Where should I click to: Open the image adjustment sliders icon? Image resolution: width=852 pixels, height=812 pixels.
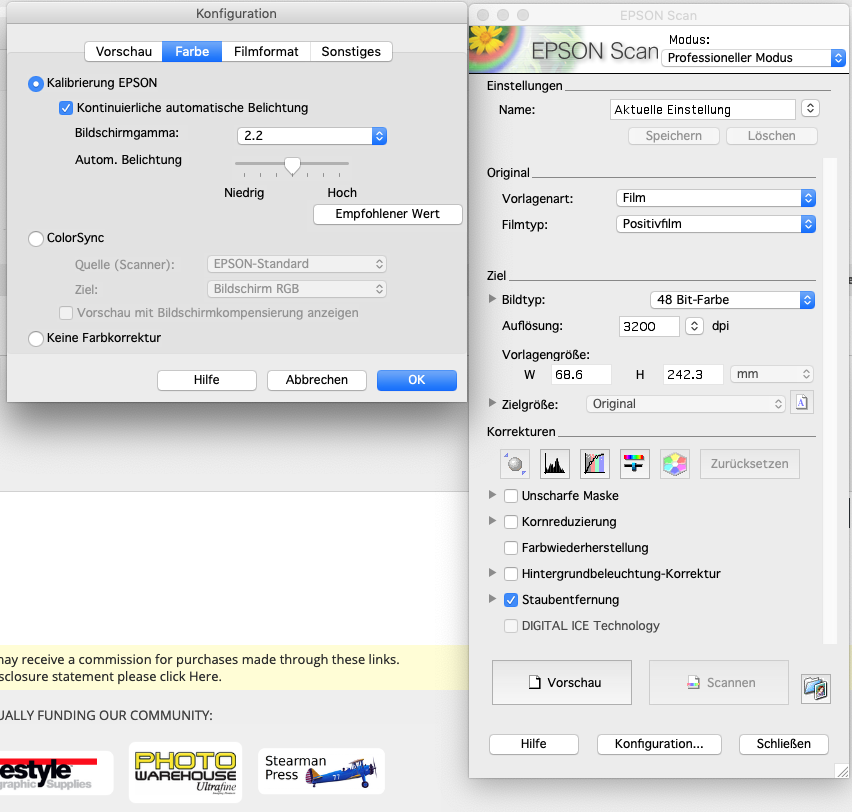[x=635, y=464]
